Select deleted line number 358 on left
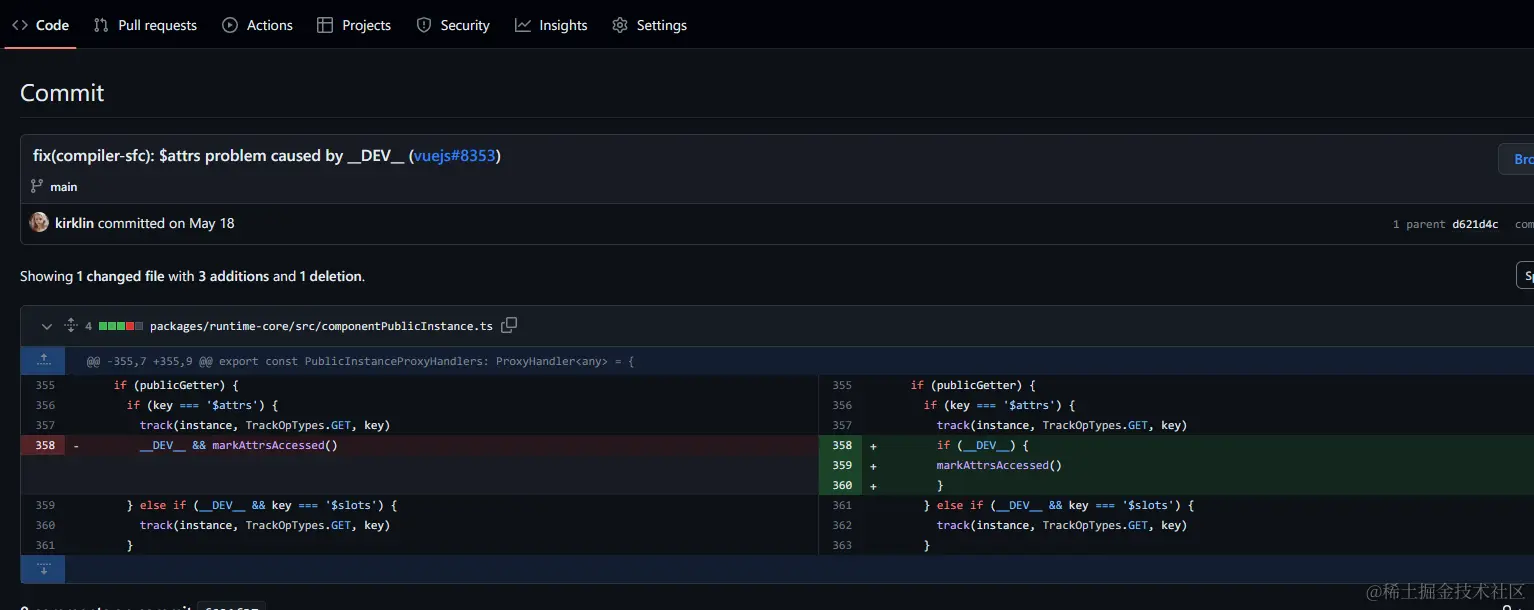Screen dimensions: 1534x610 click(43, 445)
